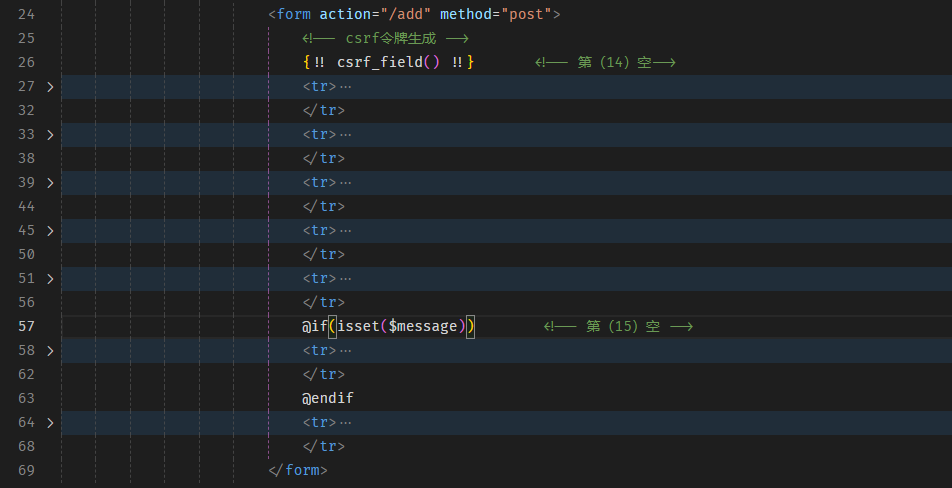The width and height of the screenshot is (952, 488).
Task: Click line number 24 in the gutter
Action: (26, 14)
